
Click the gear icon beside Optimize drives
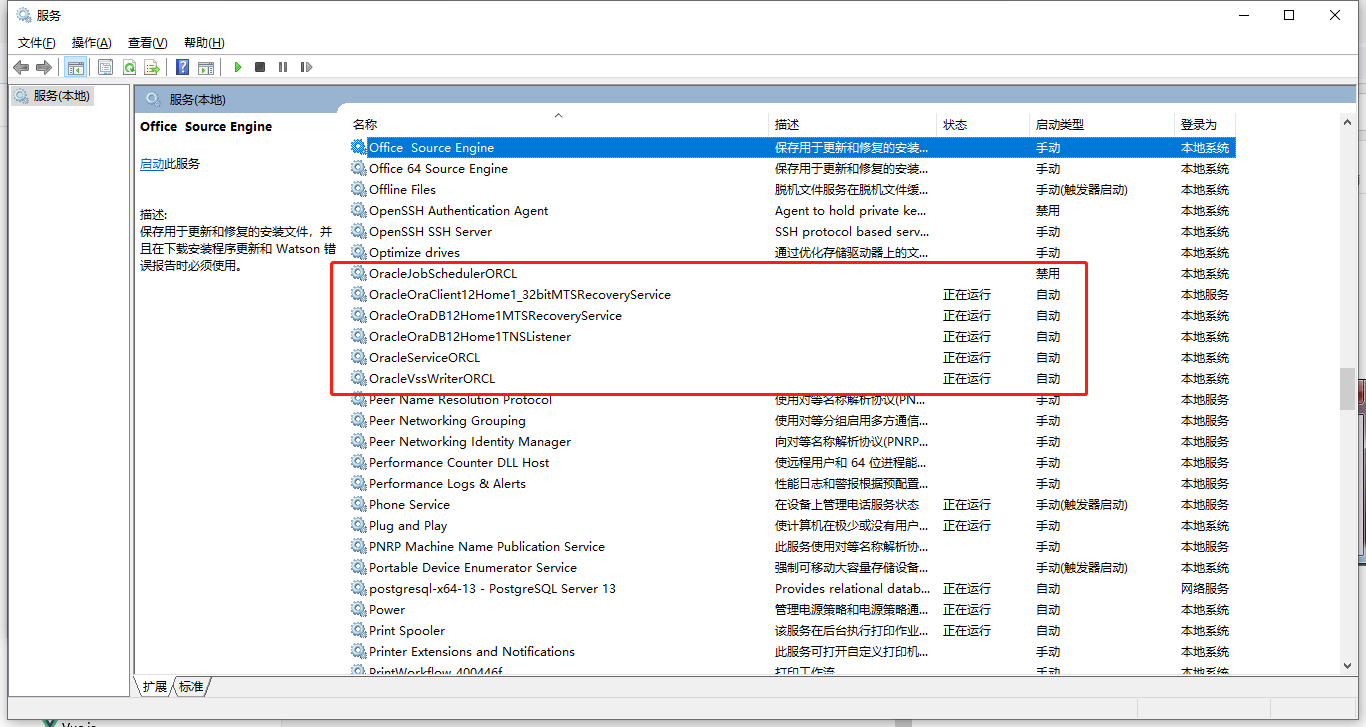pos(359,252)
